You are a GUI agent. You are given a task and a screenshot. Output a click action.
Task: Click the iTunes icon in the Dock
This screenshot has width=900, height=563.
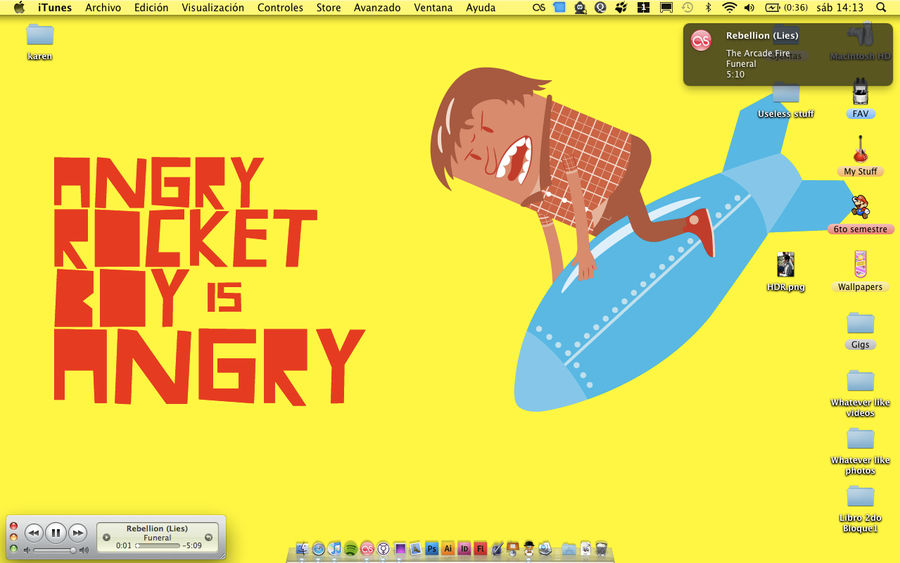[334, 549]
